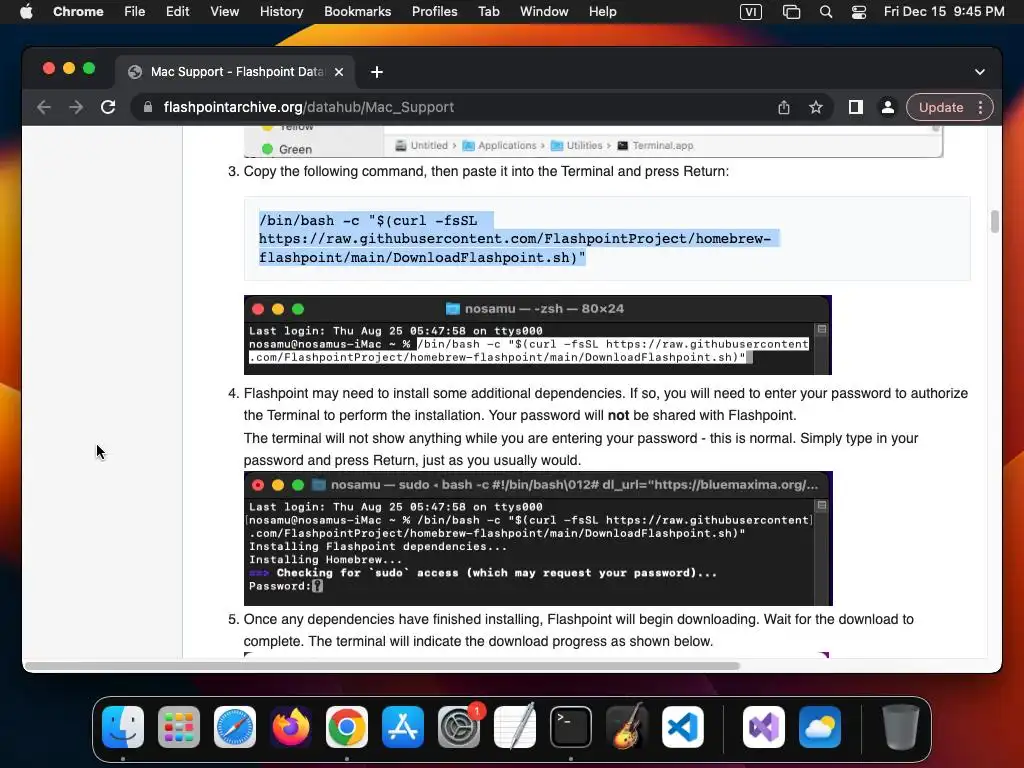This screenshot has width=1024, height=768.
Task: Share this page via share icon
Action: click(784, 107)
